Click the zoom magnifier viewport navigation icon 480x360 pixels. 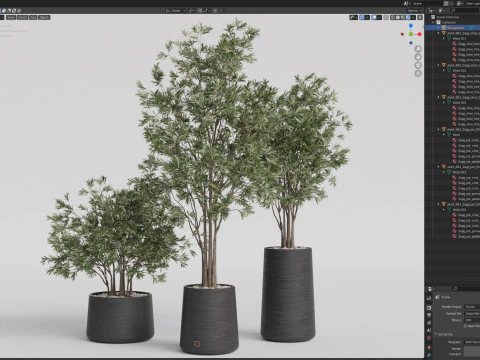pos(418,49)
